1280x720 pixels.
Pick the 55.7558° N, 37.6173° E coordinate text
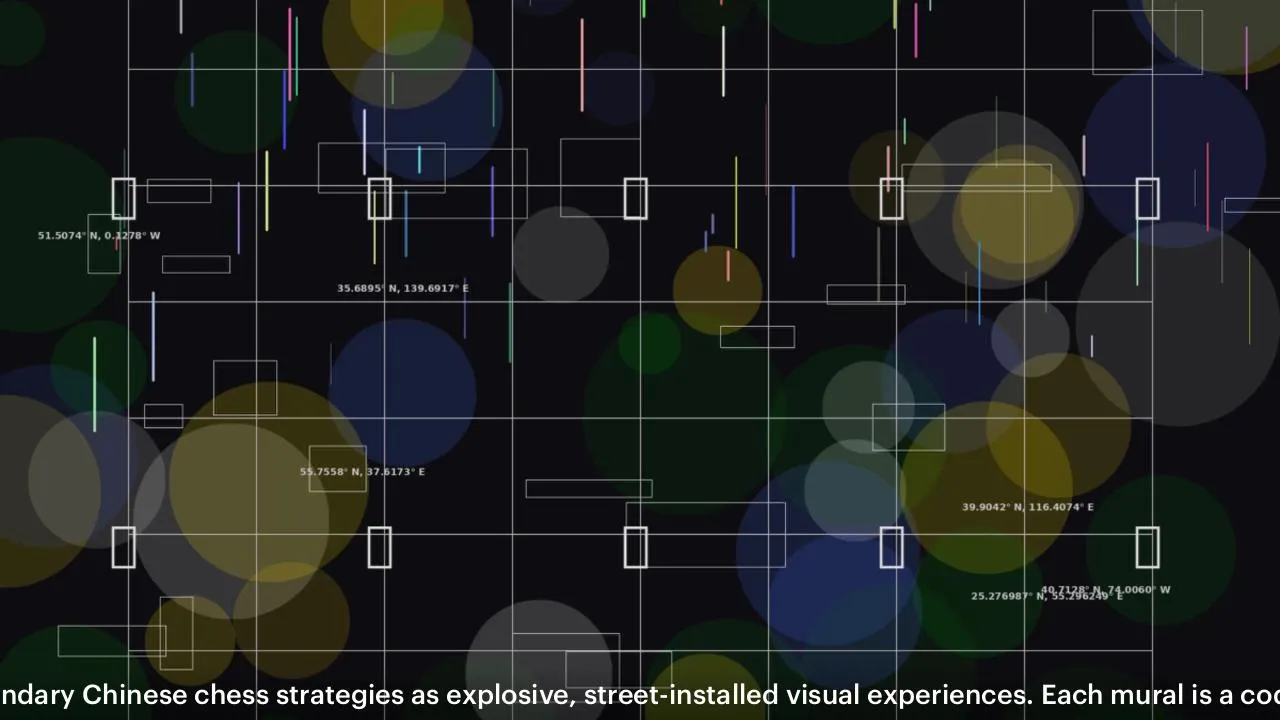(x=362, y=472)
